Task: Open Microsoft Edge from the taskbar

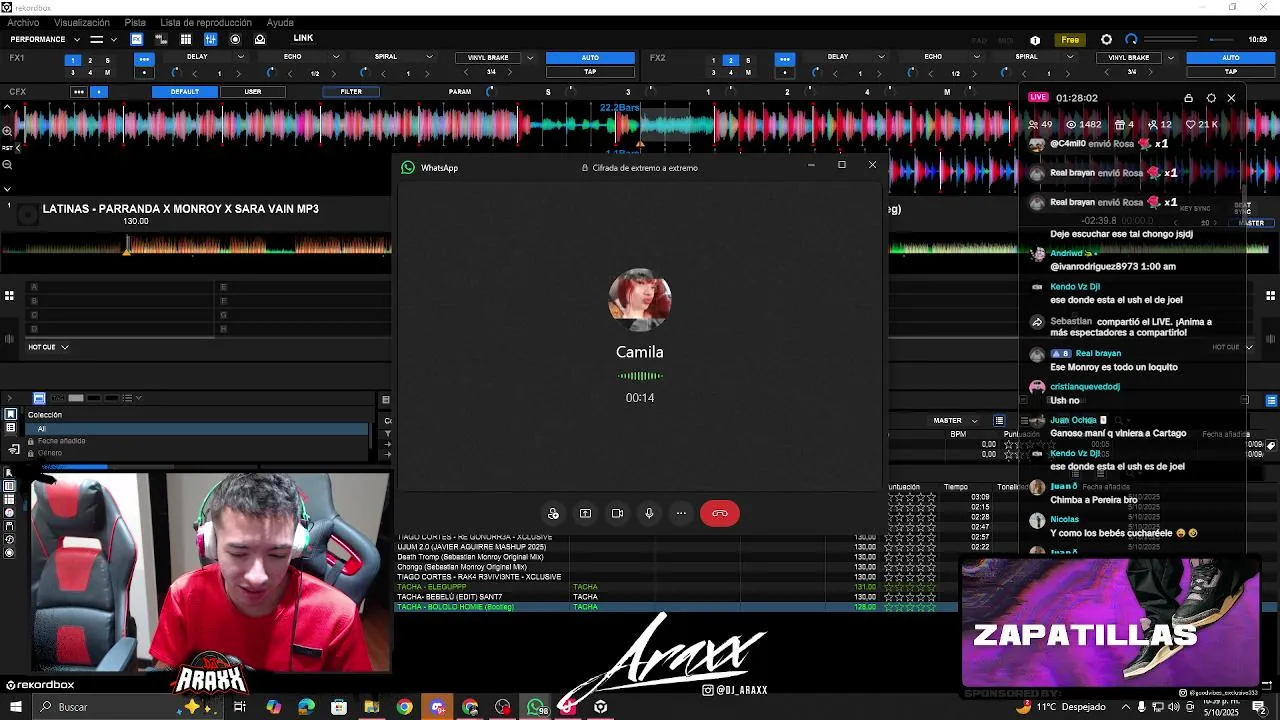Action: (x=306, y=707)
